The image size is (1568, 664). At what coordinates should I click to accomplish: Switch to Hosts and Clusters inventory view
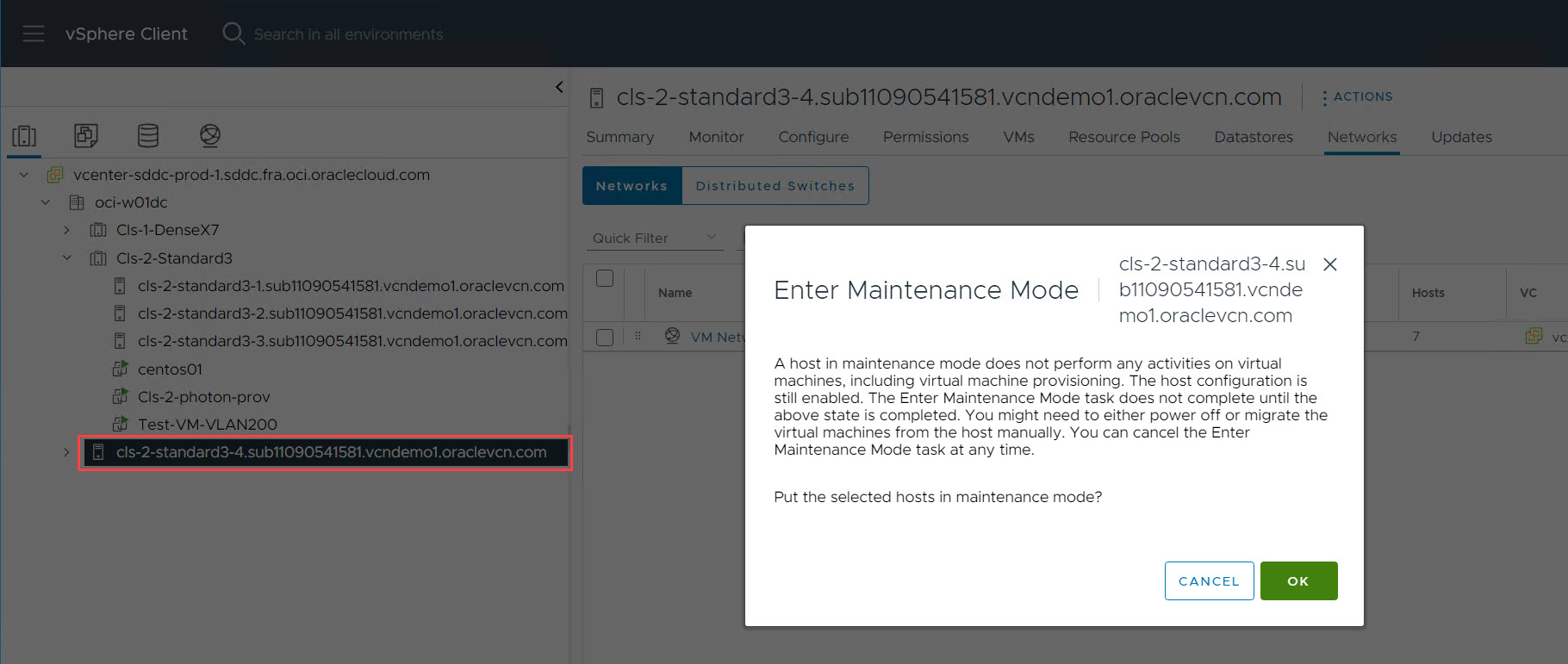[x=24, y=136]
